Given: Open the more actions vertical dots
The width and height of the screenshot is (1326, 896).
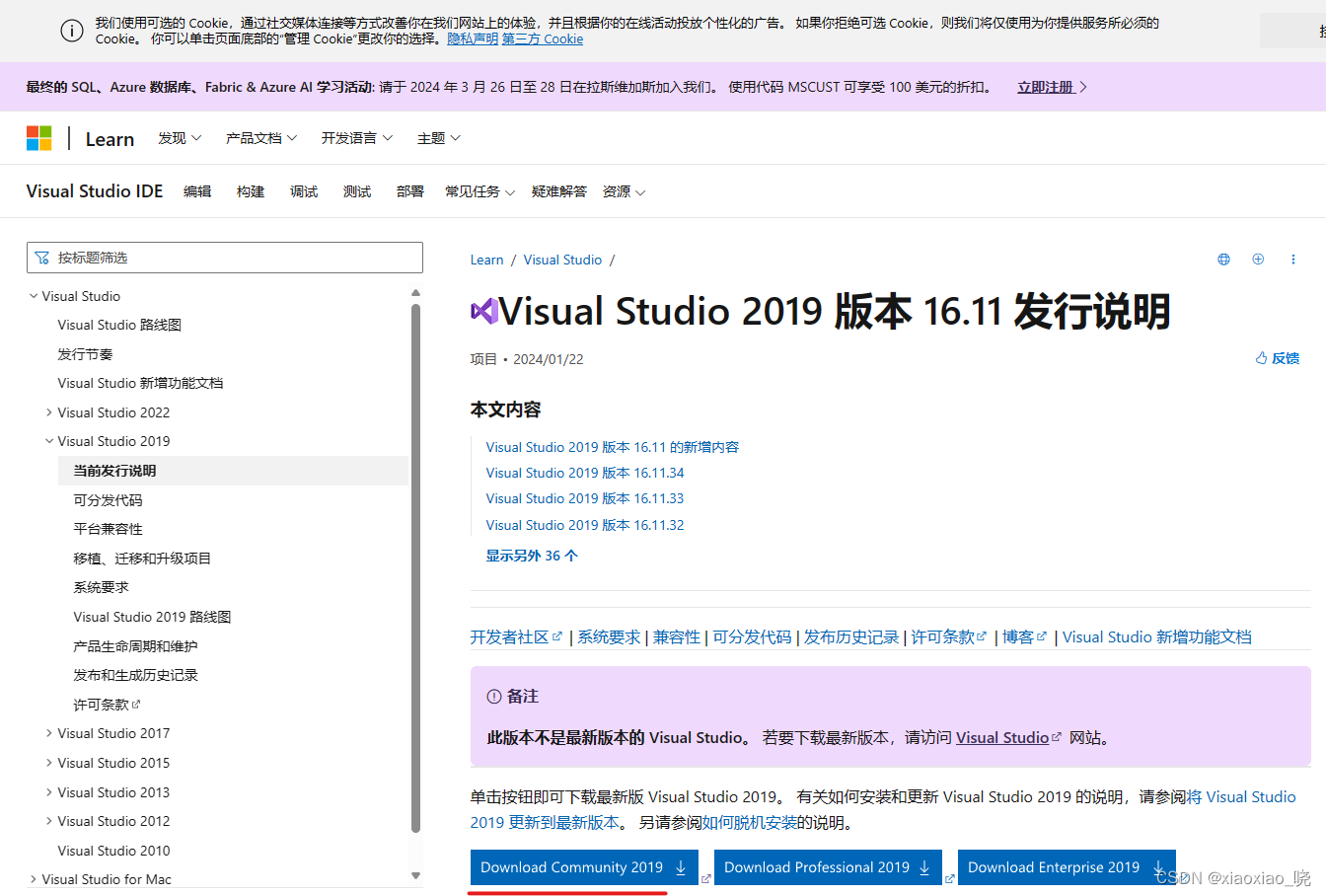Looking at the screenshot, I should click(1292, 260).
